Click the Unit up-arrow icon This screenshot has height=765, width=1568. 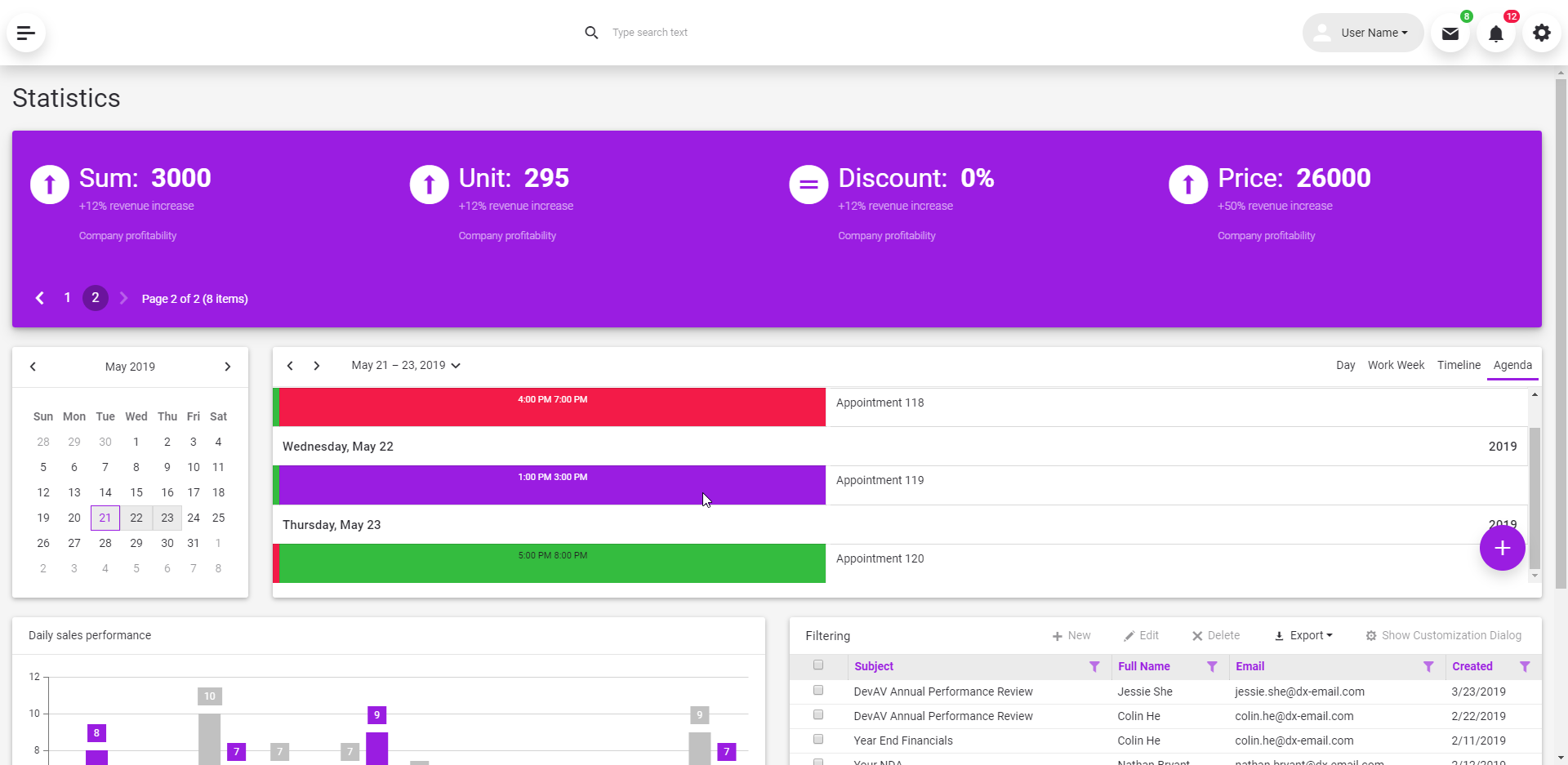tap(430, 185)
